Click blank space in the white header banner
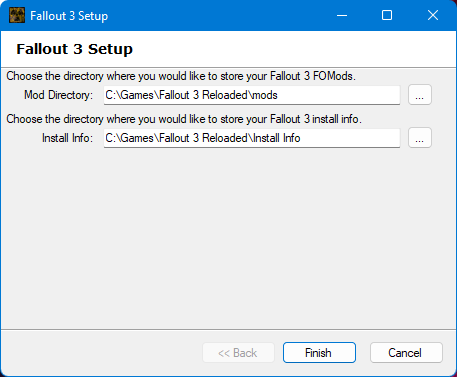 pyautogui.click(x=293, y=49)
